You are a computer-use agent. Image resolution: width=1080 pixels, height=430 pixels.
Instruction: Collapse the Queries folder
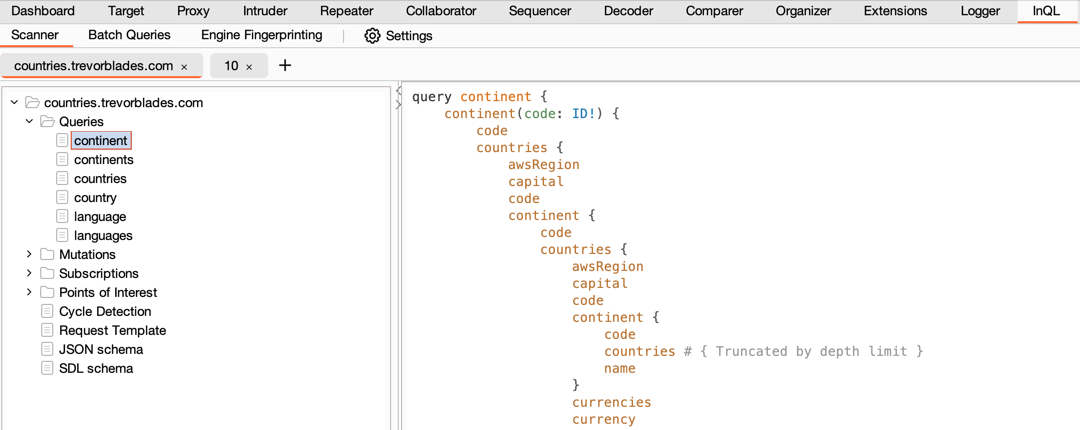coord(30,121)
